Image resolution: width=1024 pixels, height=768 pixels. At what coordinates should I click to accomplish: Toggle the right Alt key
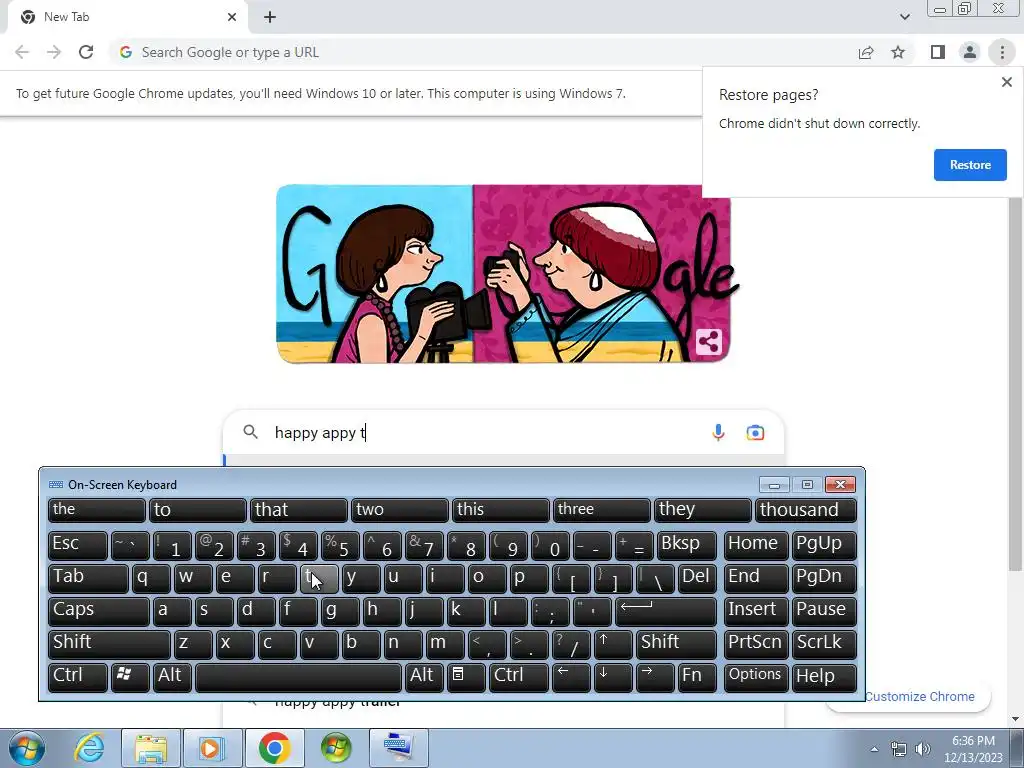click(x=424, y=677)
